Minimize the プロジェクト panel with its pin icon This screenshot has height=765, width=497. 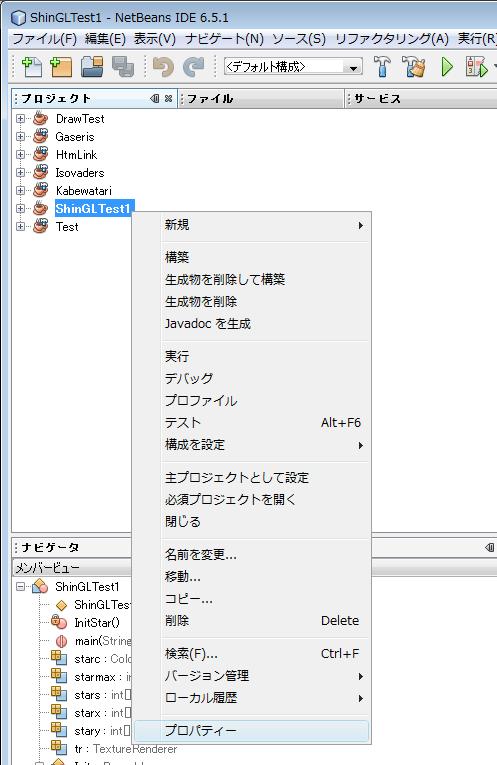155,99
